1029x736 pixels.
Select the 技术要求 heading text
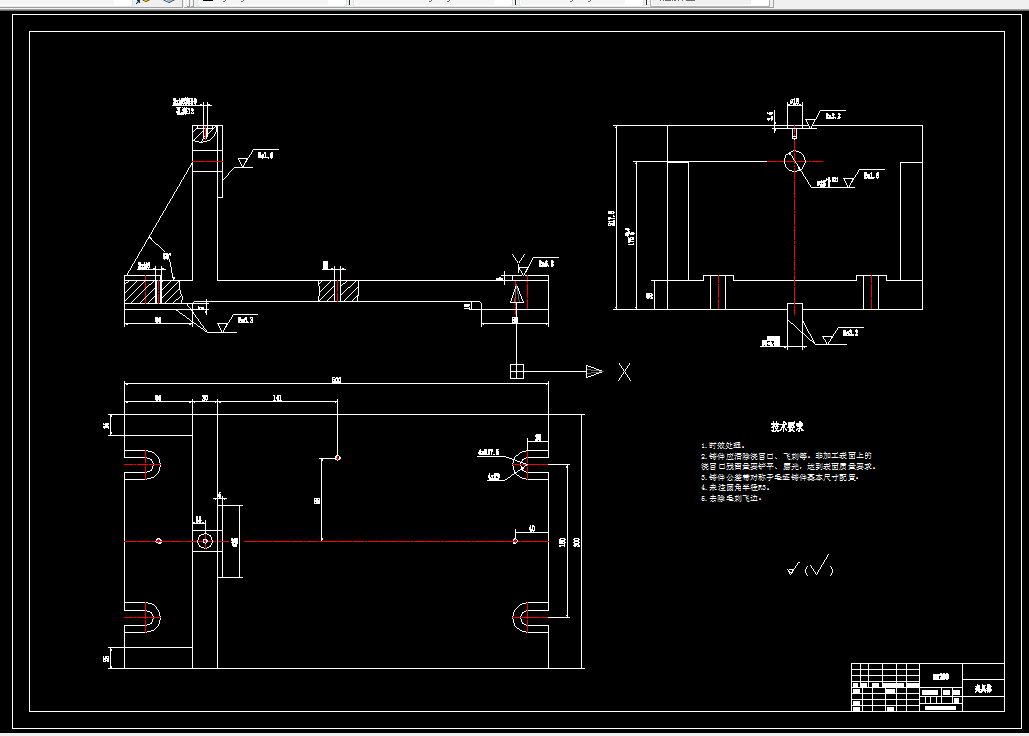tap(787, 427)
